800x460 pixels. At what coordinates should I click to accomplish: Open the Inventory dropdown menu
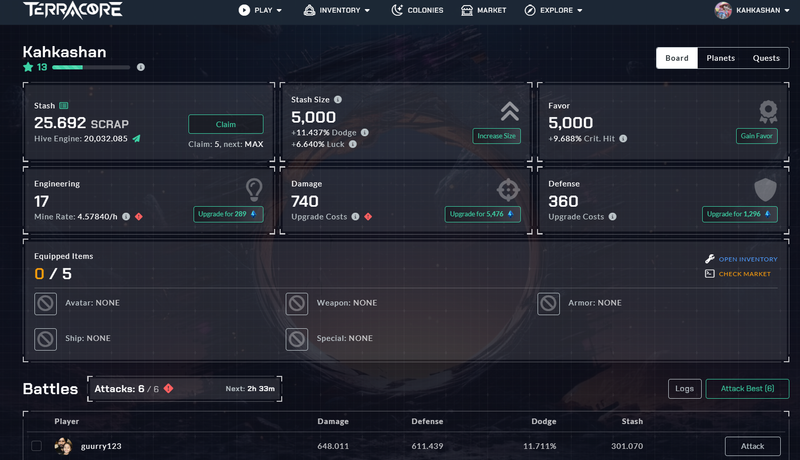click(x=337, y=10)
